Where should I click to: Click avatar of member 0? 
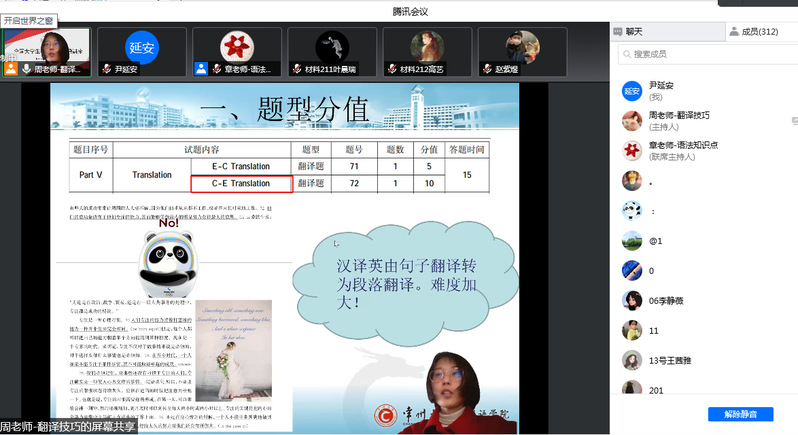click(632, 270)
